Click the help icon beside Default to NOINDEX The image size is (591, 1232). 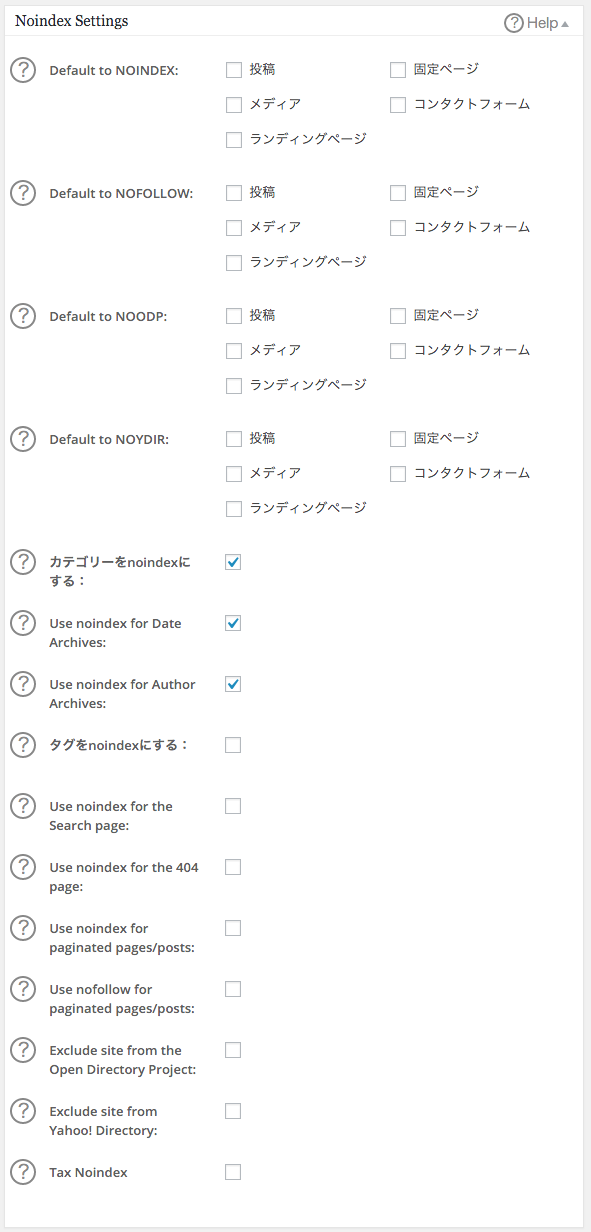(x=23, y=70)
